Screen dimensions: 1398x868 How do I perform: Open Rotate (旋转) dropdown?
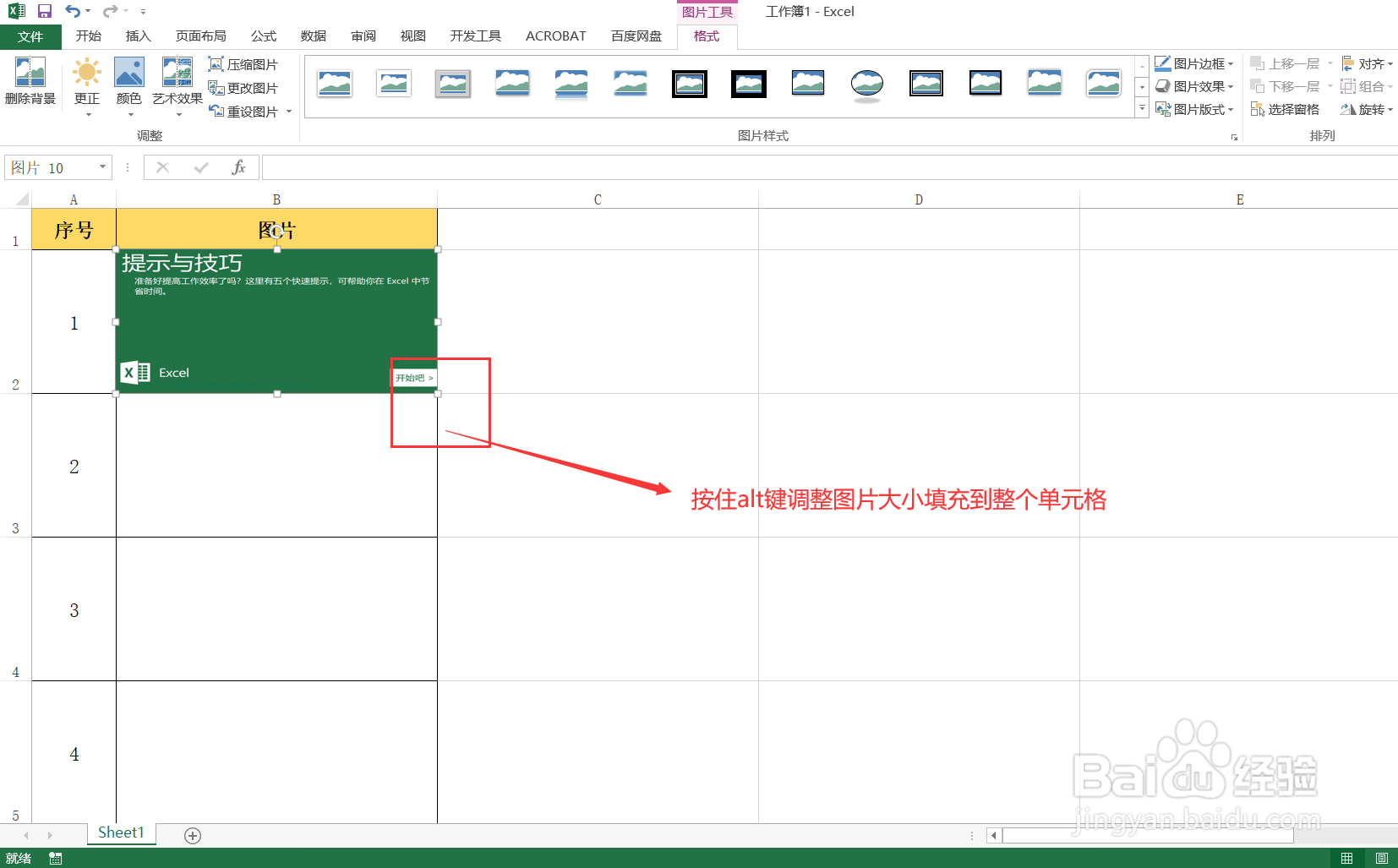pos(1367,109)
